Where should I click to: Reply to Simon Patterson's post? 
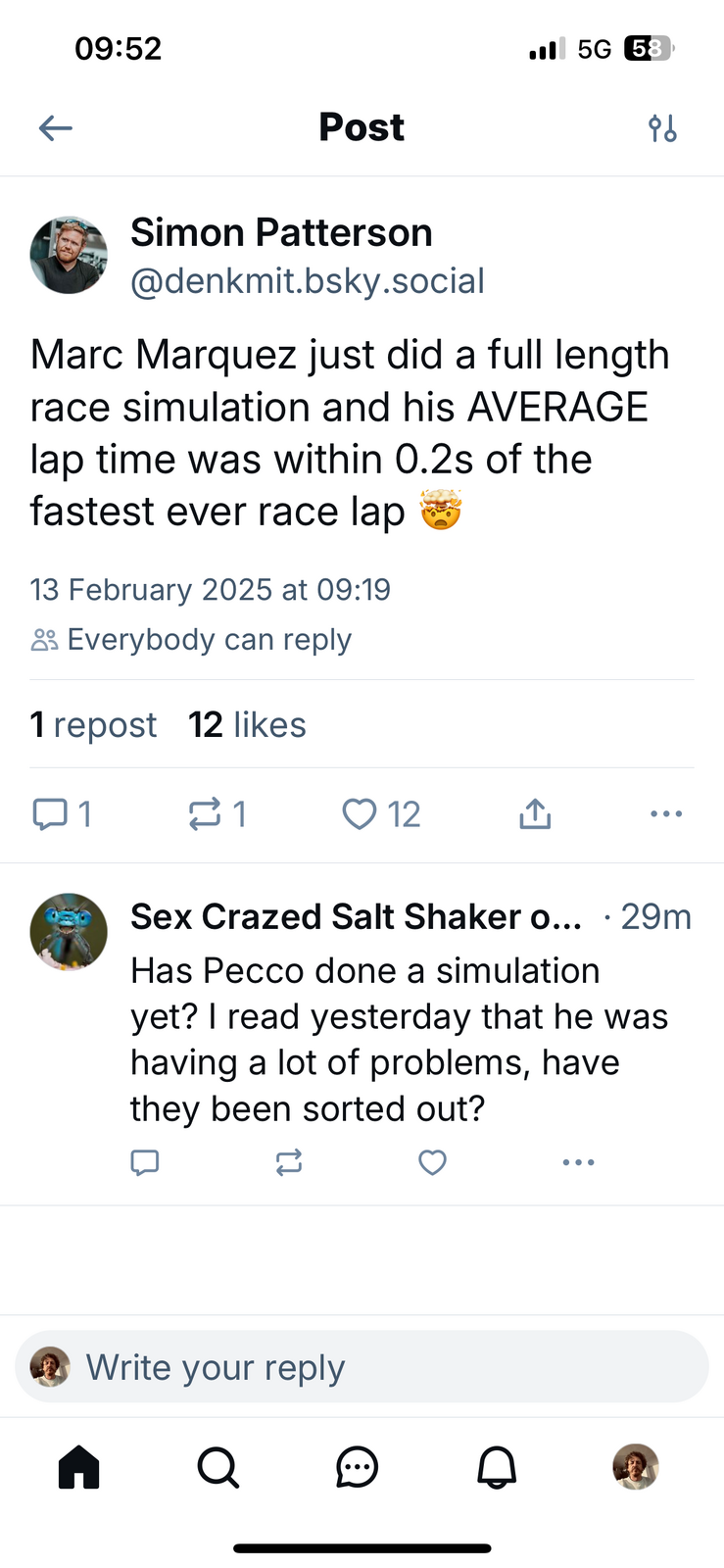click(x=50, y=814)
